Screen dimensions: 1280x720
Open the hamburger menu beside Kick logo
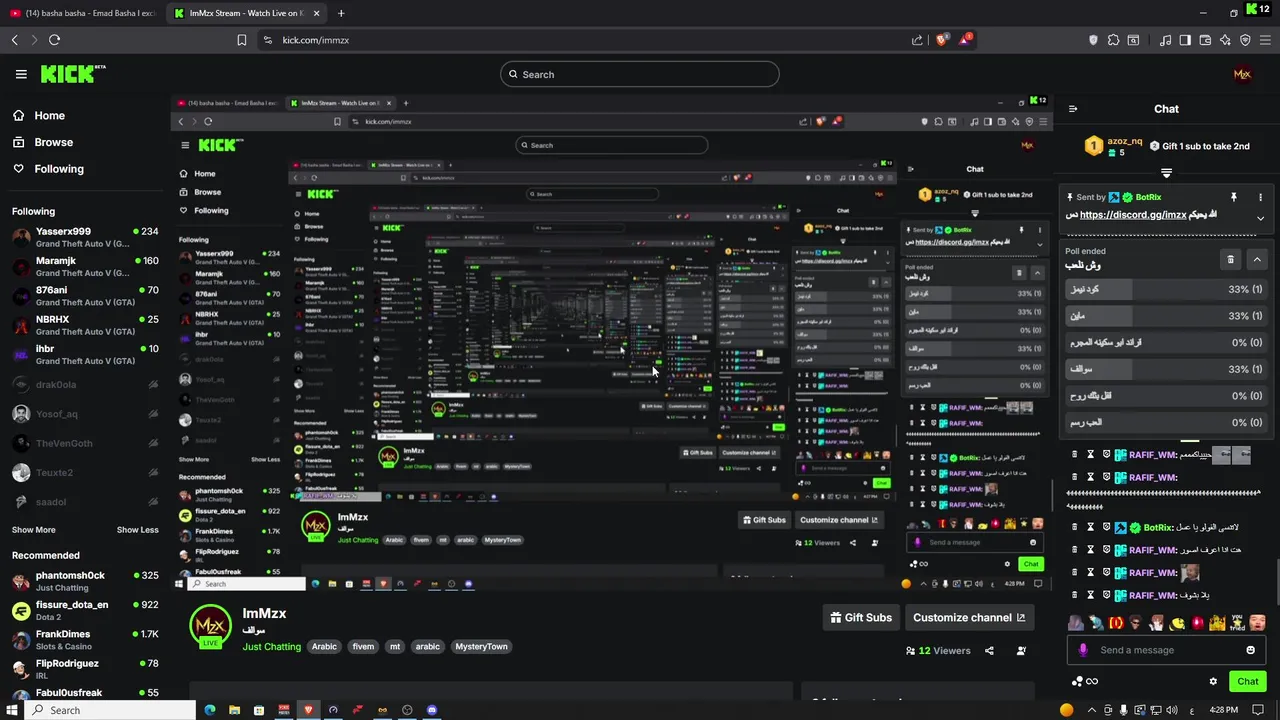21,74
